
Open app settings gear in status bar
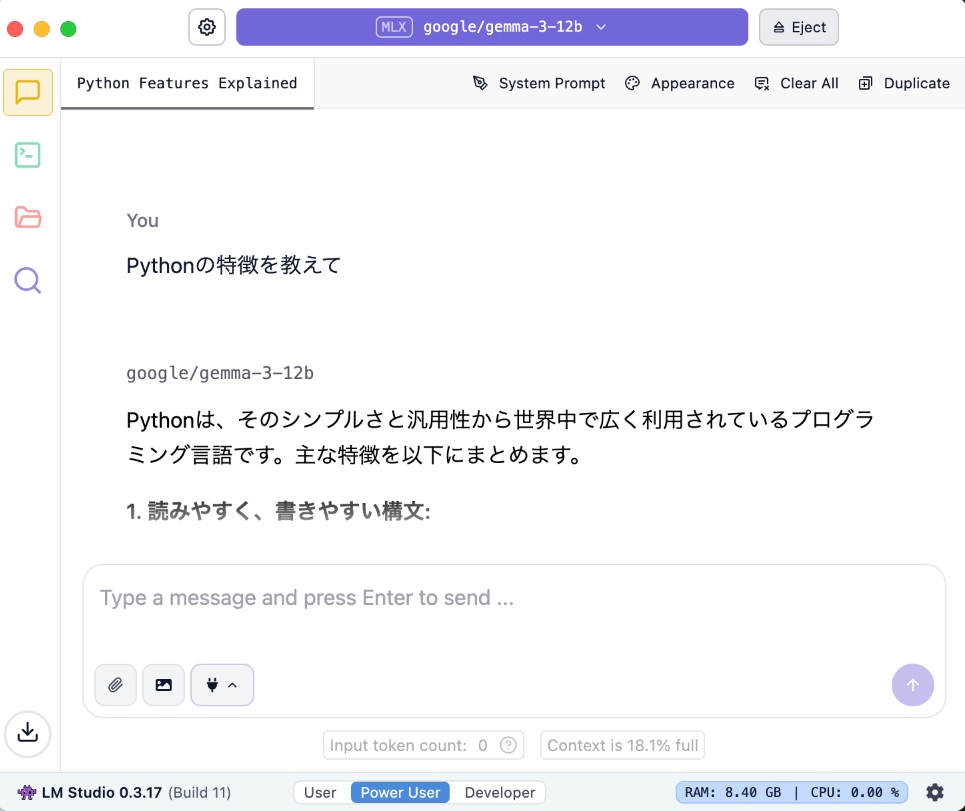[935, 792]
